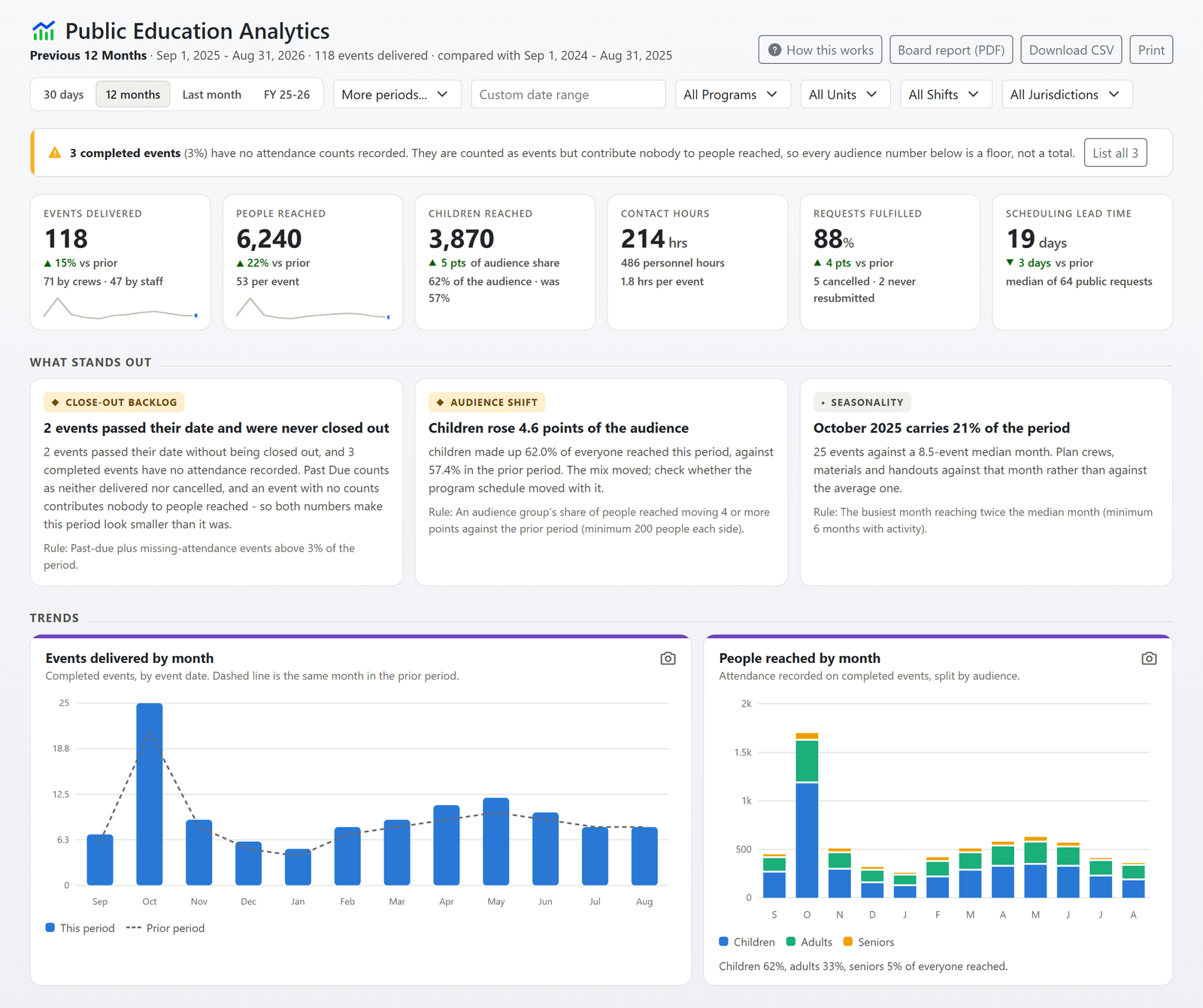The height and width of the screenshot is (1008, 1203).
Task: Click the Contact Hours value 214 hrs
Action: click(x=654, y=239)
